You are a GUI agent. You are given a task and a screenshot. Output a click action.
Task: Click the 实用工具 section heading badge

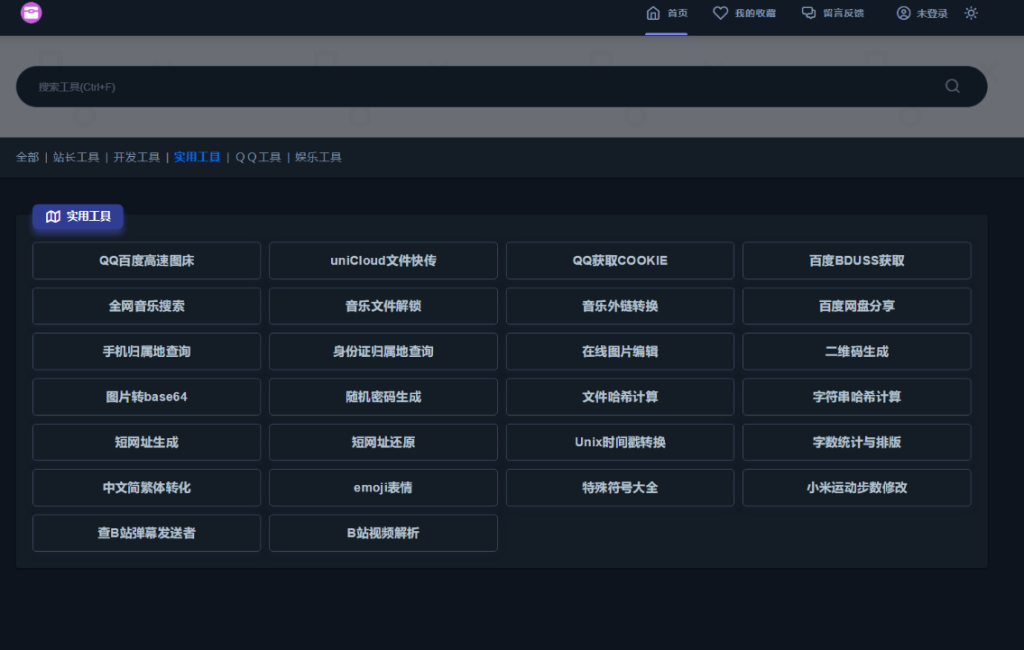click(78, 216)
